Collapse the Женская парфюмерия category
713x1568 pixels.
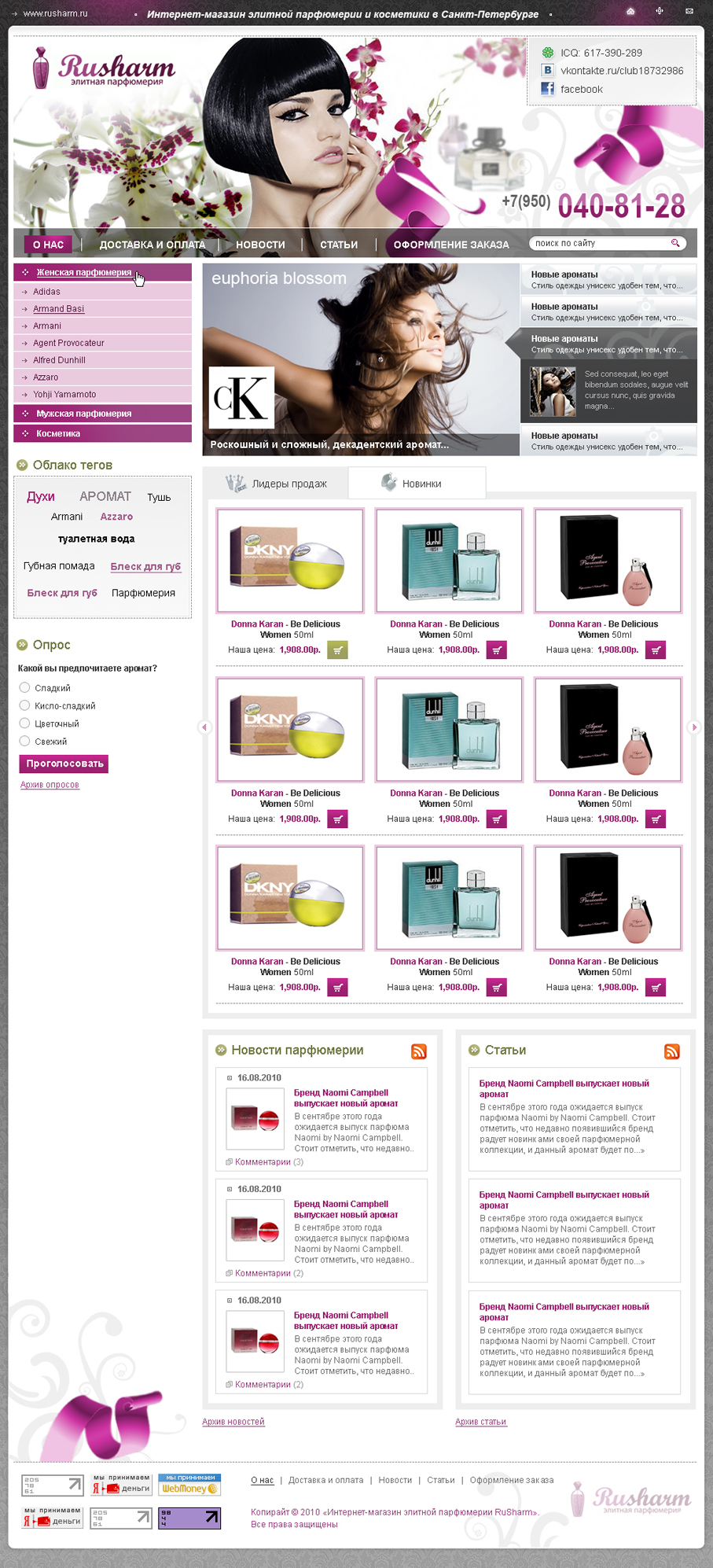tap(102, 272)
